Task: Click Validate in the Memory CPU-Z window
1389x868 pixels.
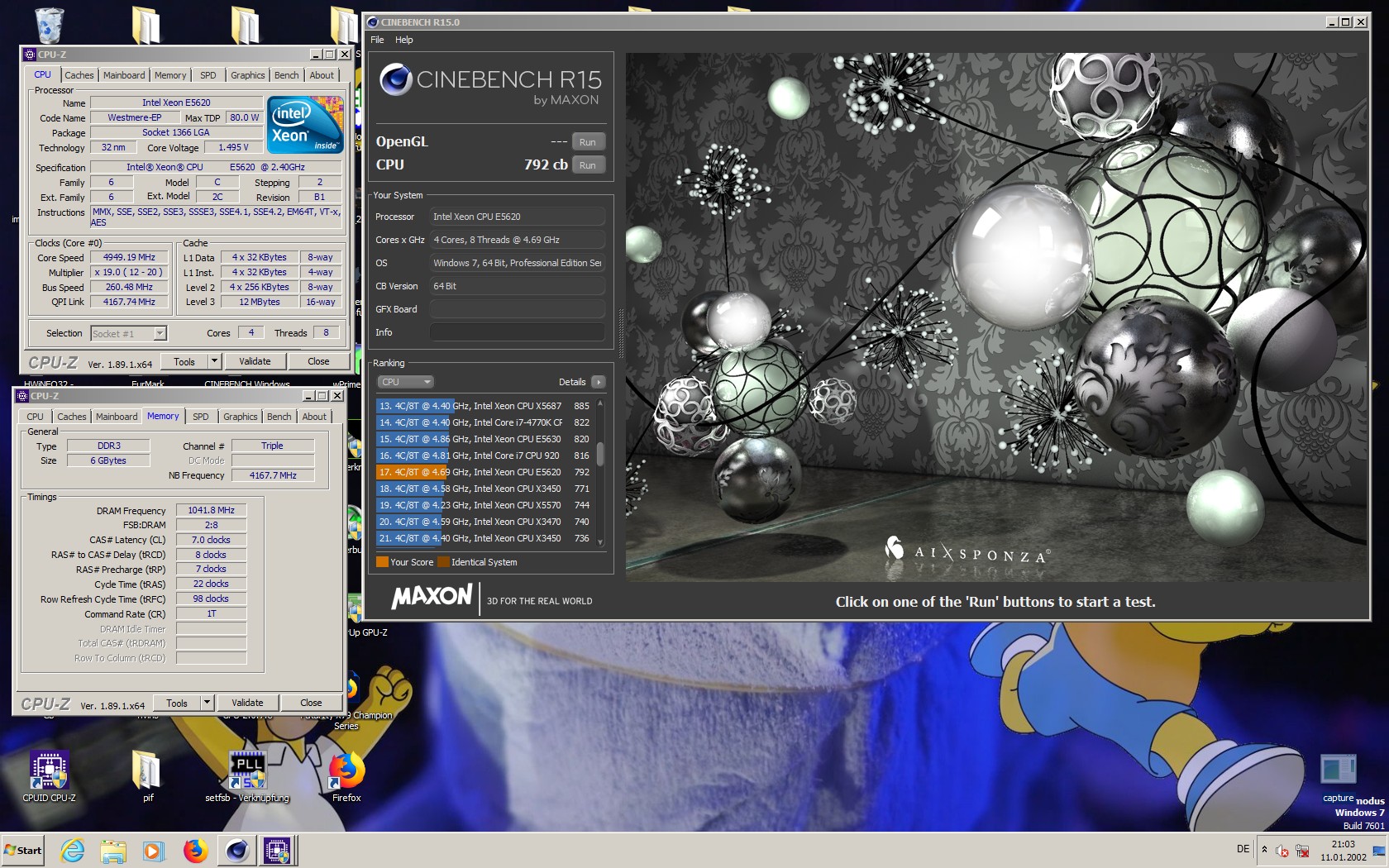Action: [247, 703]
